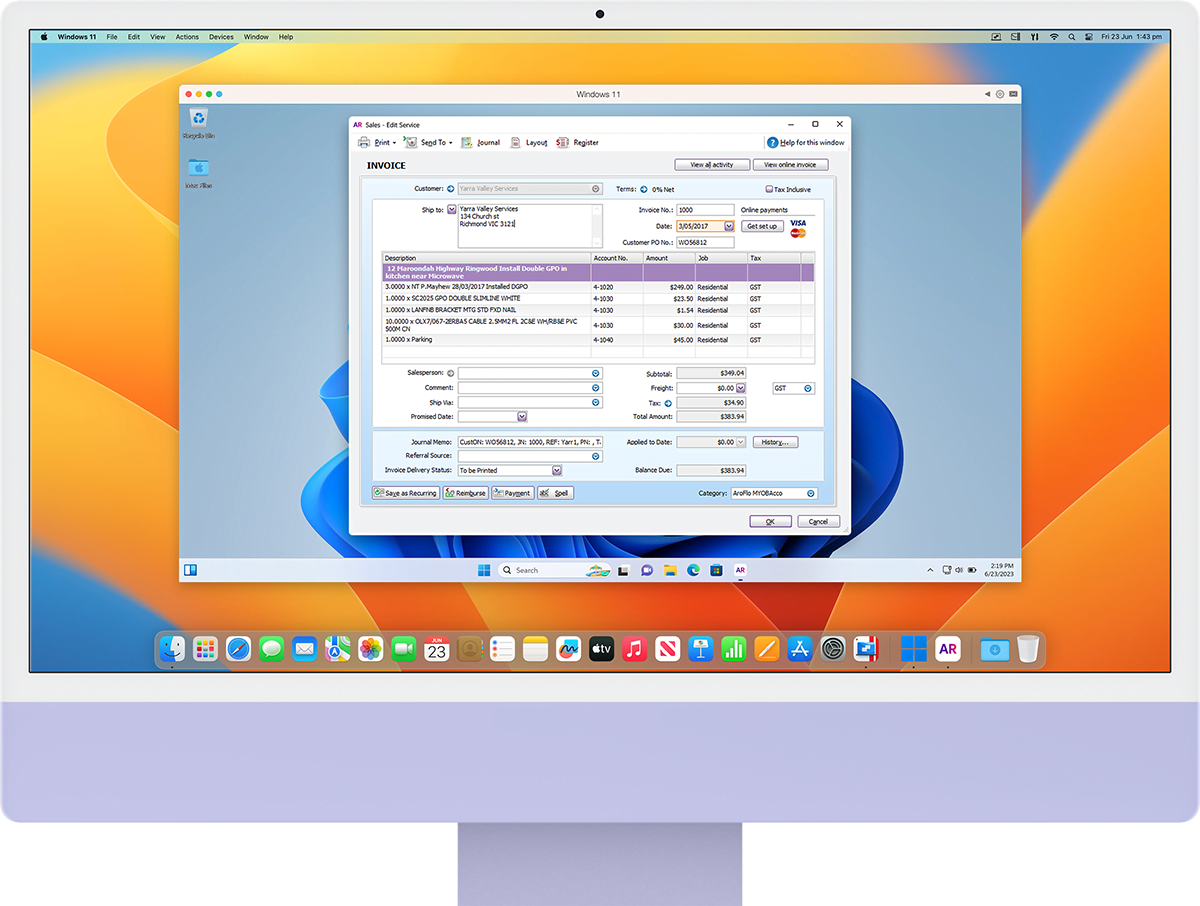Open the Invoice Delivery Status dropdown
This screenshot has height=906, width=1200.
point(557,470)
